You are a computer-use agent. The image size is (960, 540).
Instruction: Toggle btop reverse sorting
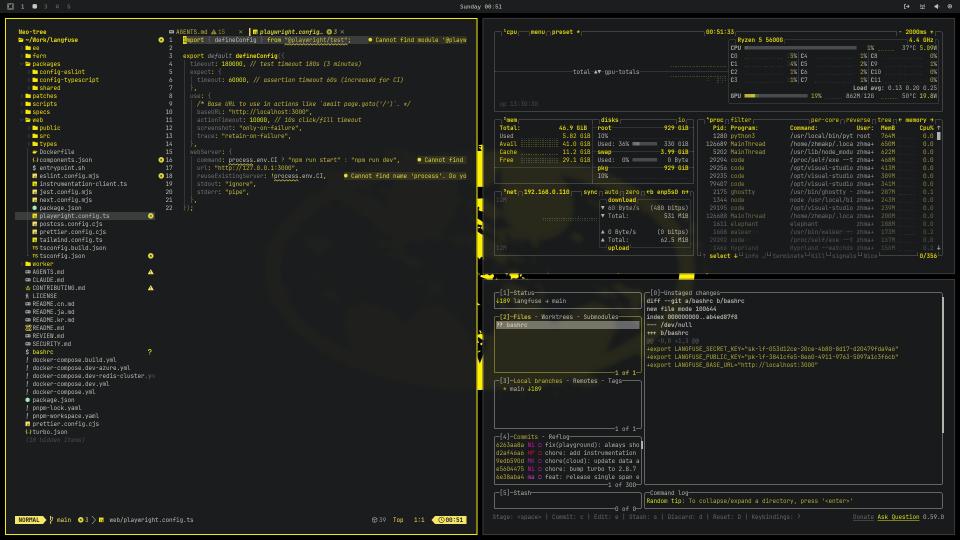[858, 120]
